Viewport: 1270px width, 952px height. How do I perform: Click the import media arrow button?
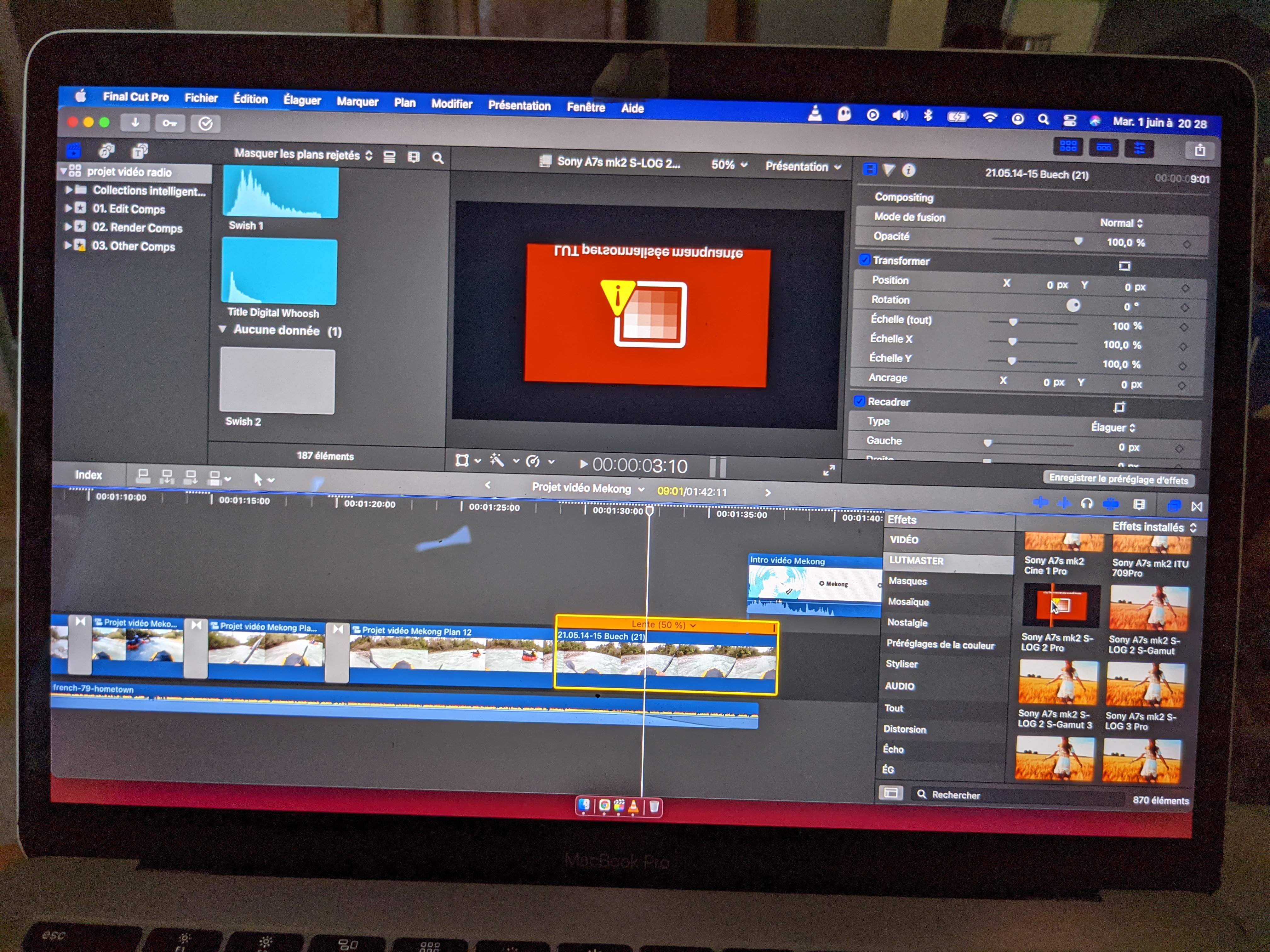[135, 122]
